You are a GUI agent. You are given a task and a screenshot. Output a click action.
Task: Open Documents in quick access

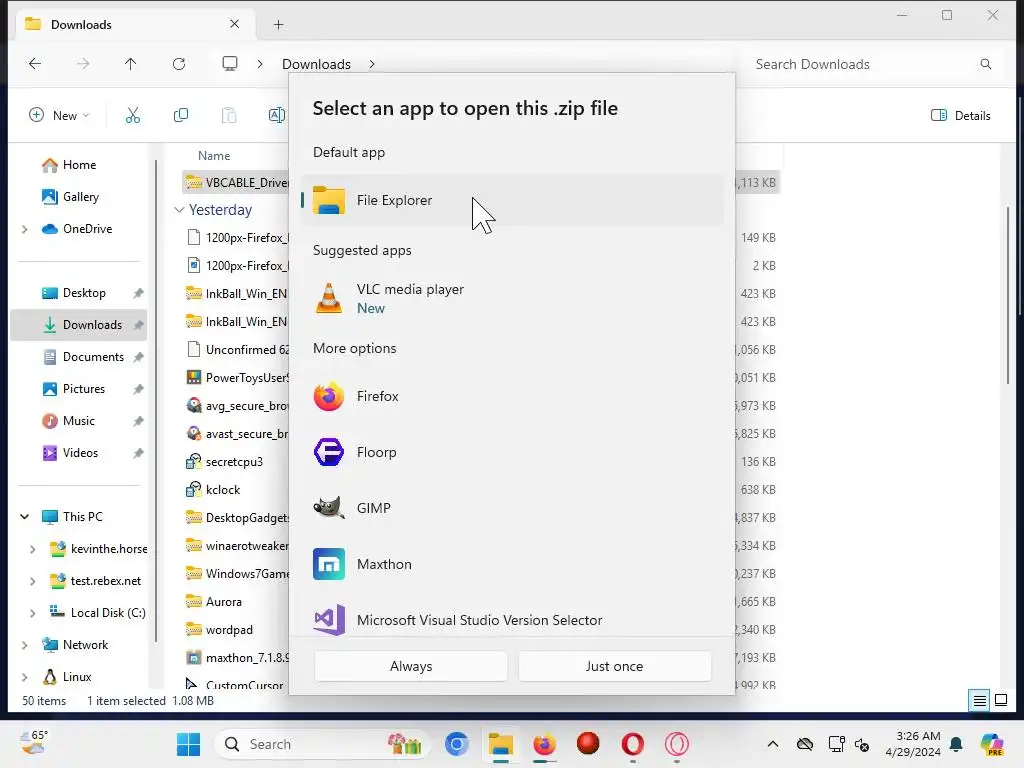tap(93, 357)
